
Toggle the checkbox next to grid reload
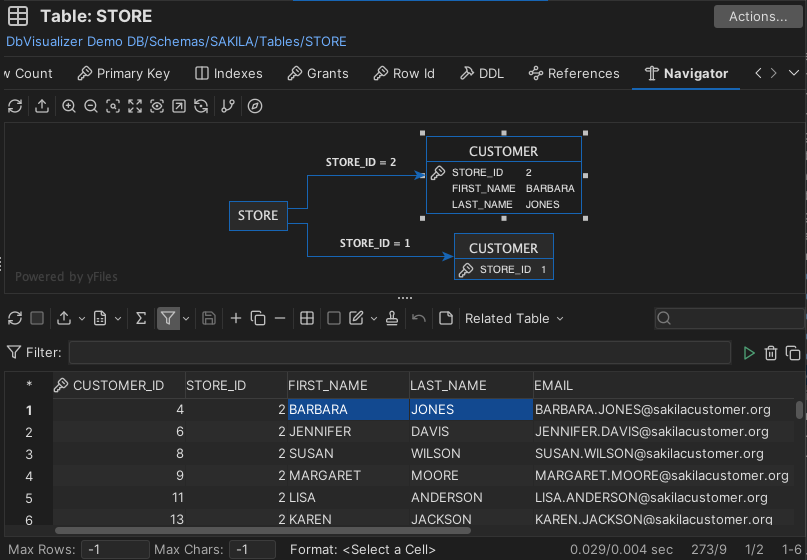click(x=37, y=318)
